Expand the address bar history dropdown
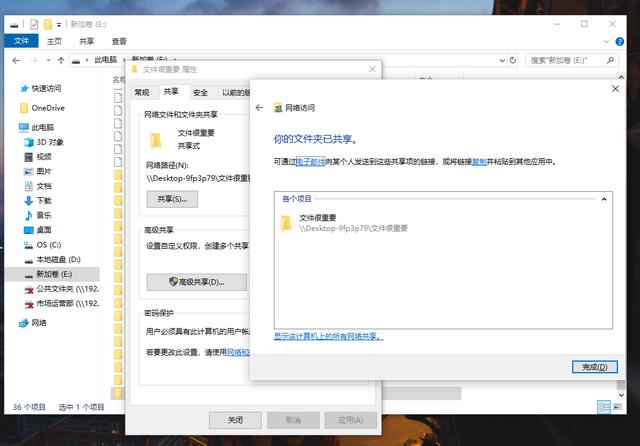 pyautogui.click(x=502, y=60)
